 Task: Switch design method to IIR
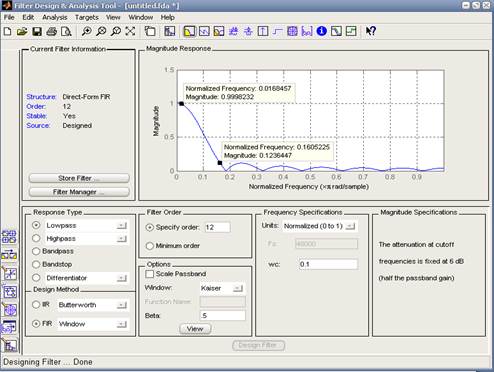coord(36,304)
